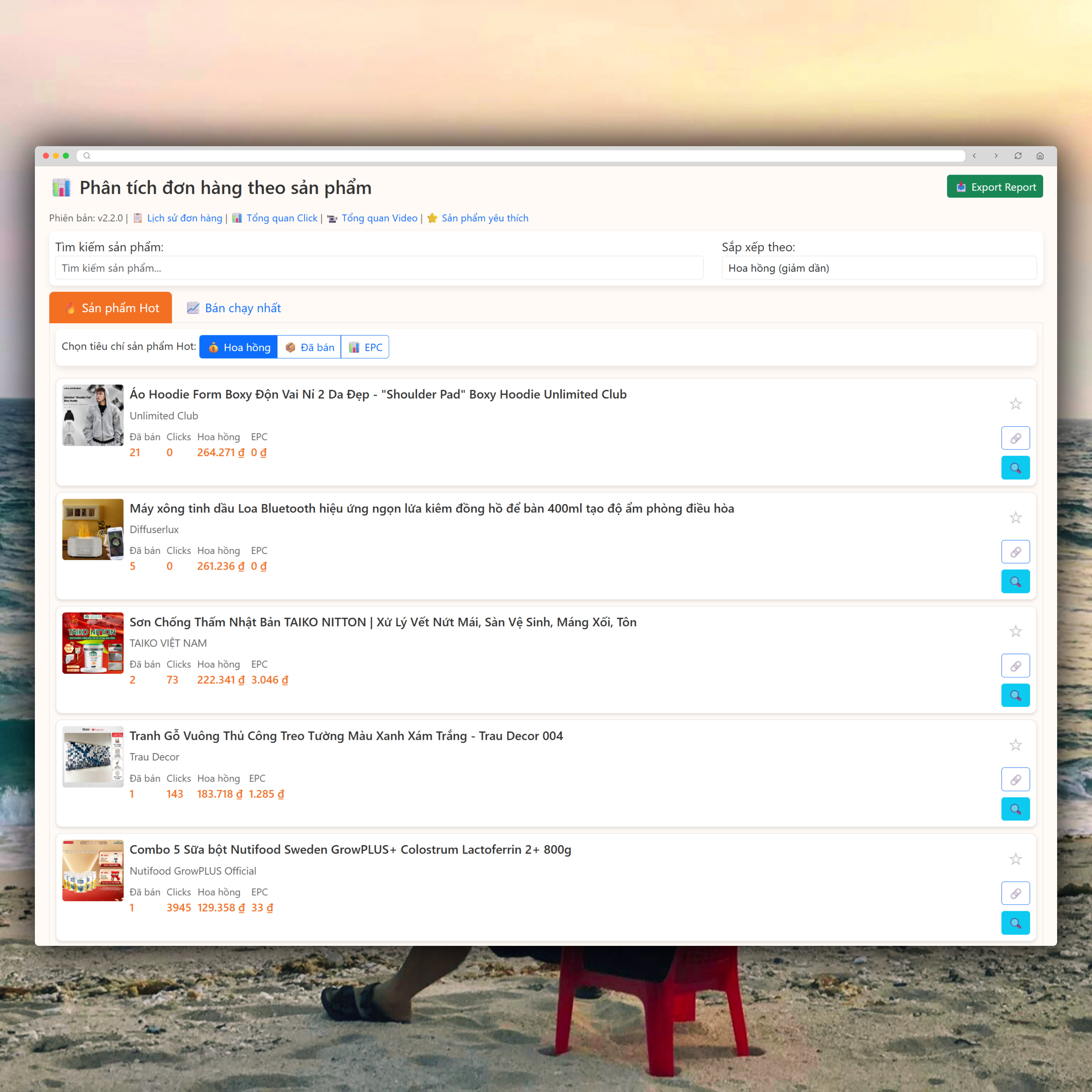Viewport: 1092px width, 1092px height.
Task: Go to browser home icon
Action: tap(1040, 156)
